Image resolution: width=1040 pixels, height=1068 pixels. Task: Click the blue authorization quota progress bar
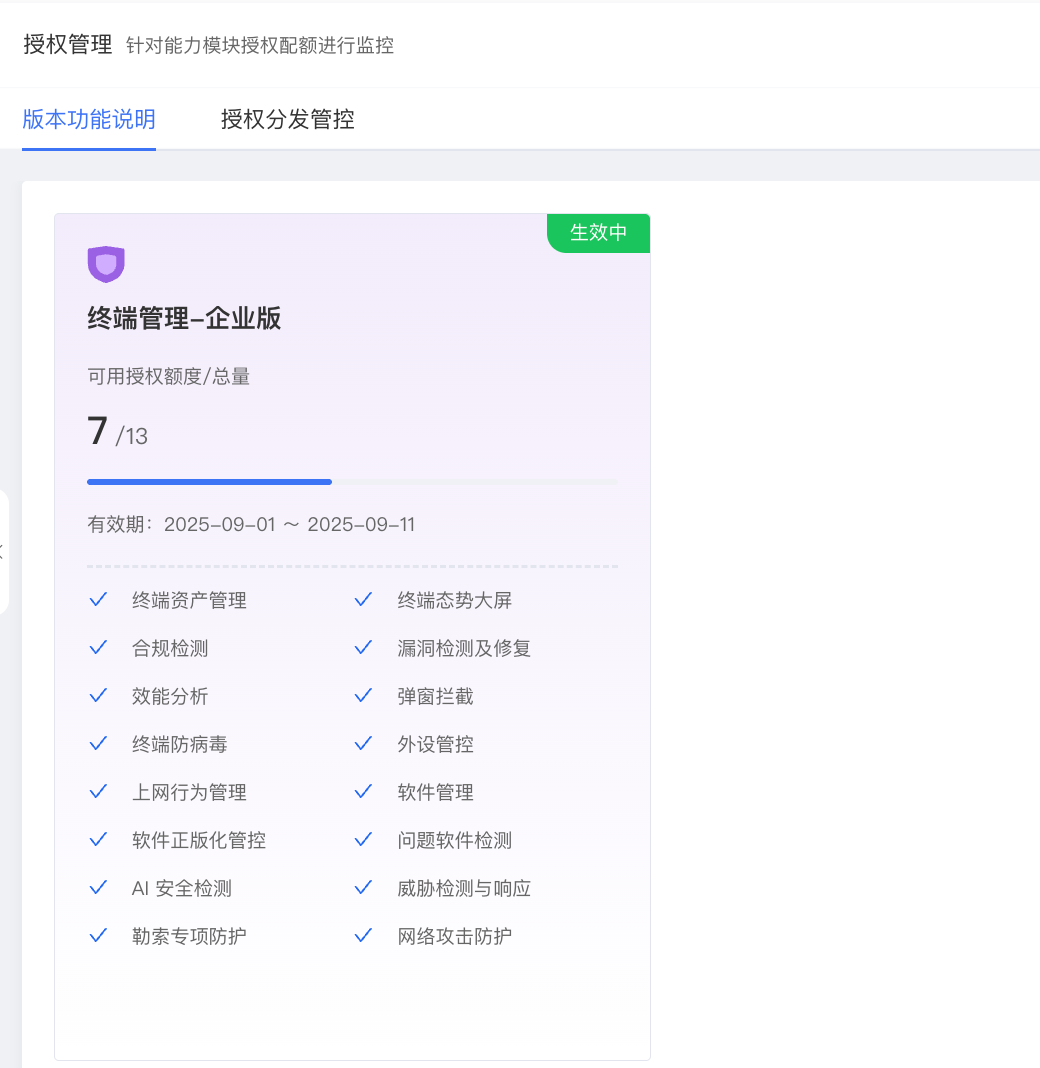(210, 482)
